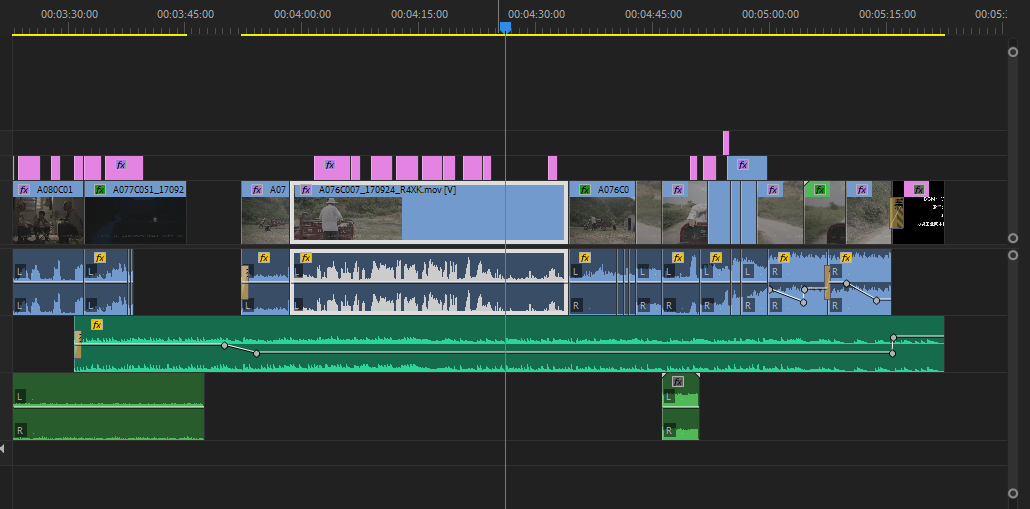1030x509 pixels.
Task: Click green fx badge on A077C051 clip
Action: pyautogui.click(x=100, y=189)
